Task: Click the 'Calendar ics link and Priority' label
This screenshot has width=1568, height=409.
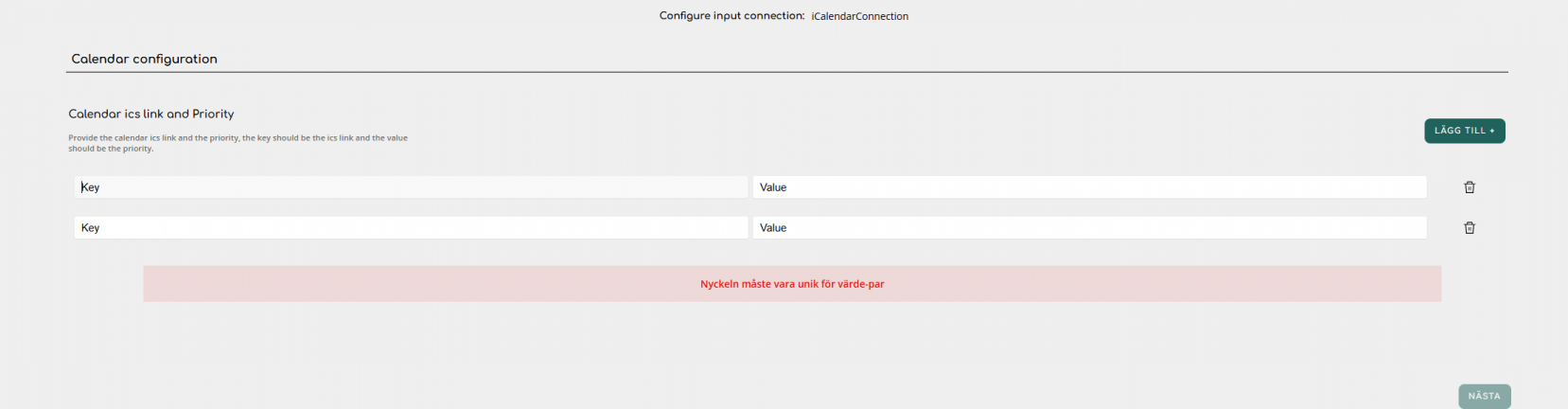Action: pyautogui.click(x=151, y=114)
